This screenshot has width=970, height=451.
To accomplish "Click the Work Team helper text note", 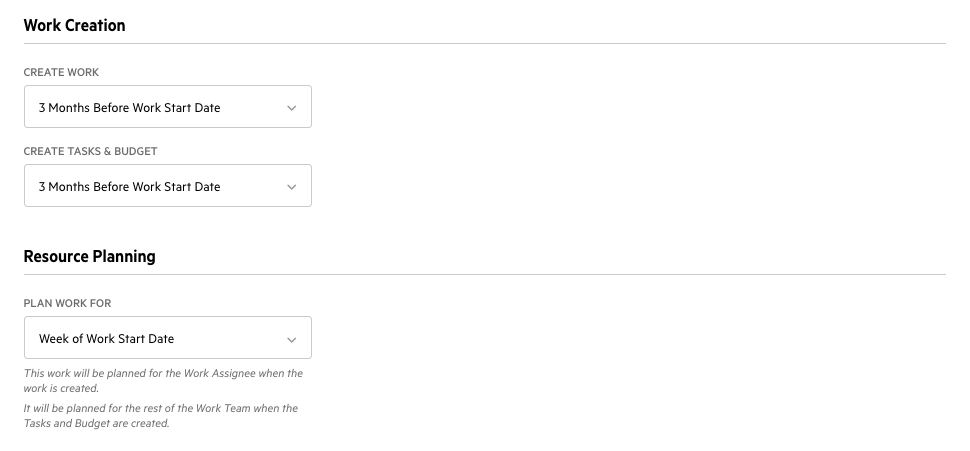I will 160,408.
